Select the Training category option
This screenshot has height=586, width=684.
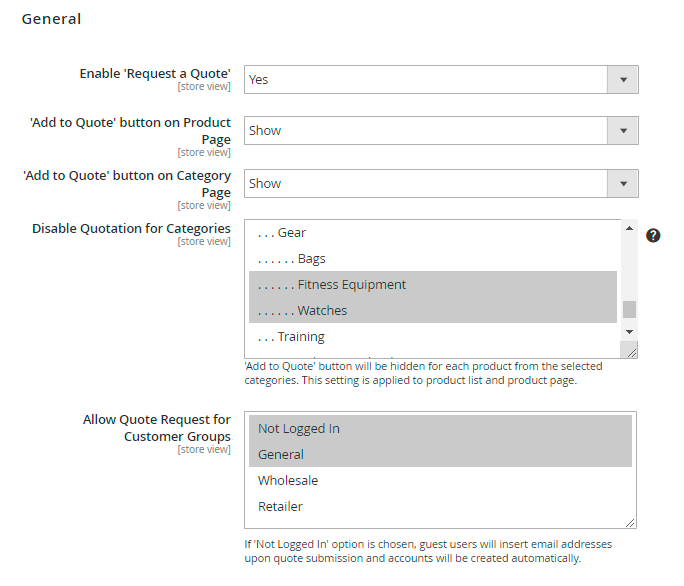click(300, 337)
